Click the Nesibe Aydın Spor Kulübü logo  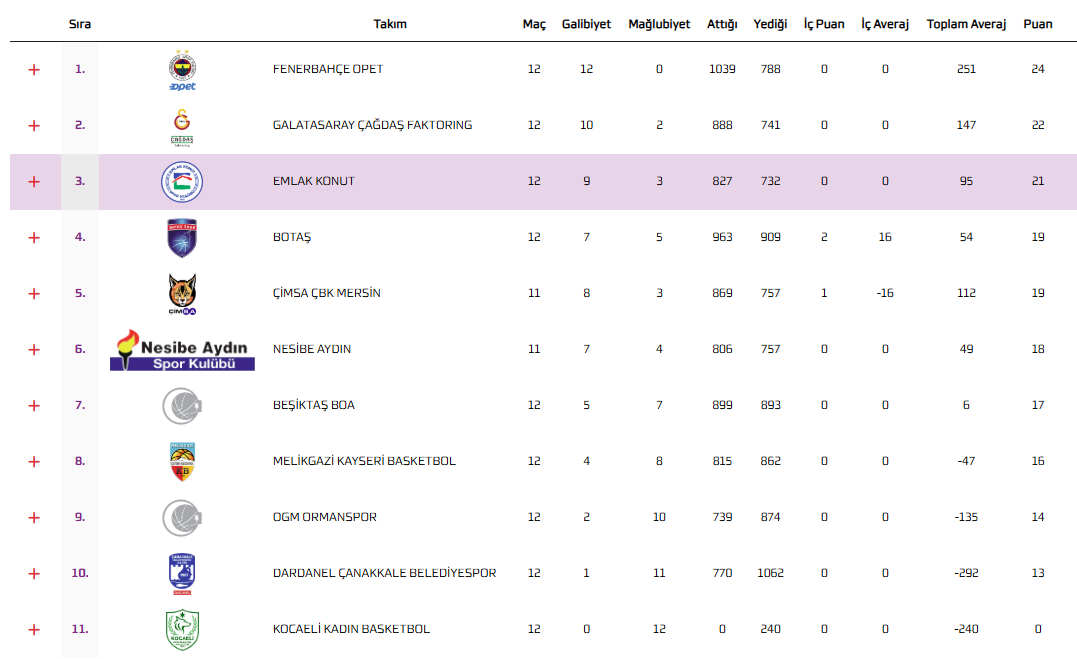click(182, 350)
